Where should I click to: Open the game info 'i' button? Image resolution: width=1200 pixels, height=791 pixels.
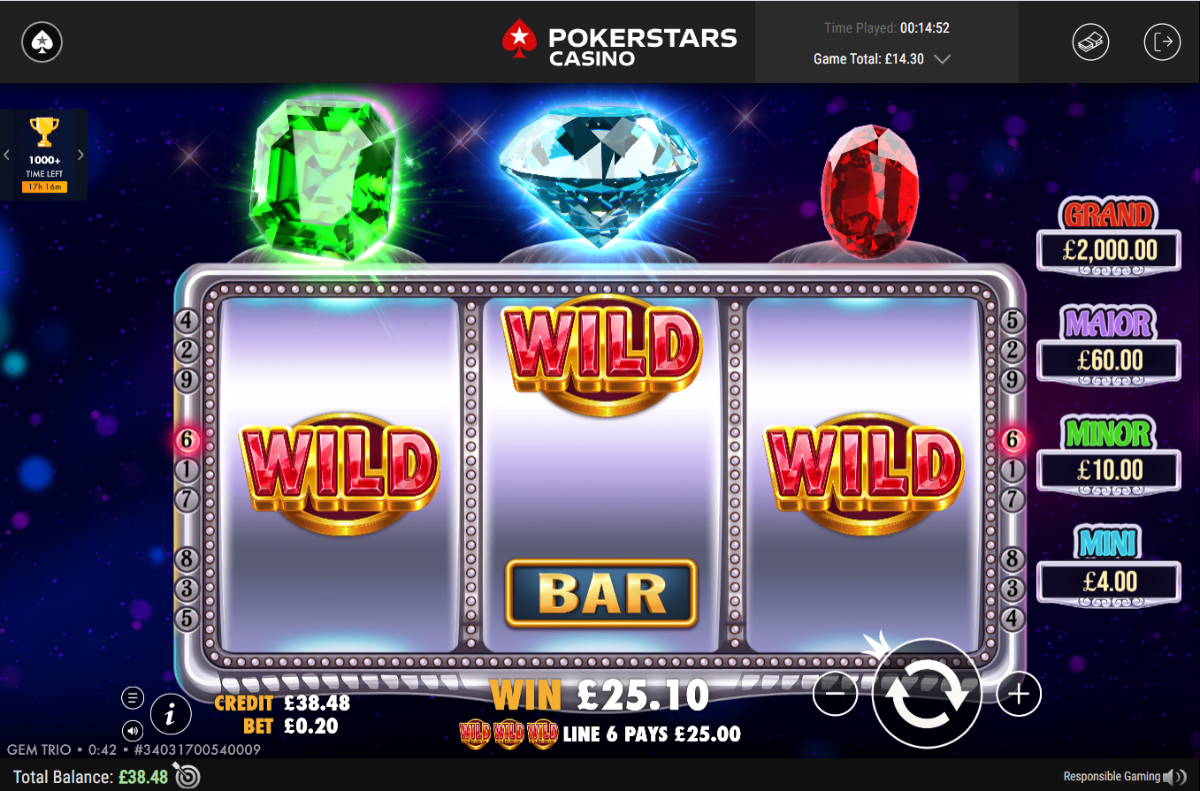pyautogui.click(x=171, y=714)
